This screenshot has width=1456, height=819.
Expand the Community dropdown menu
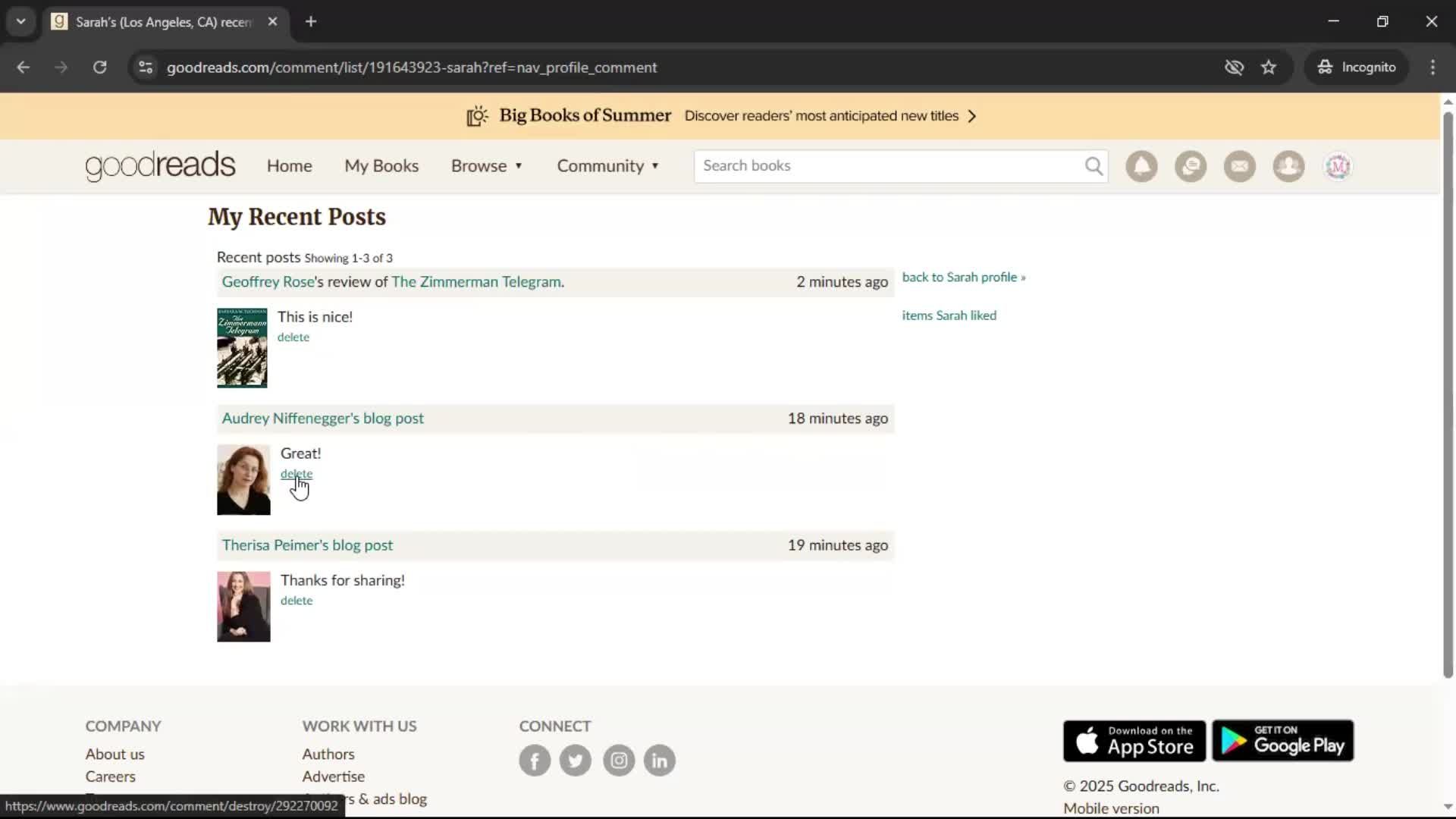point(608,166)
